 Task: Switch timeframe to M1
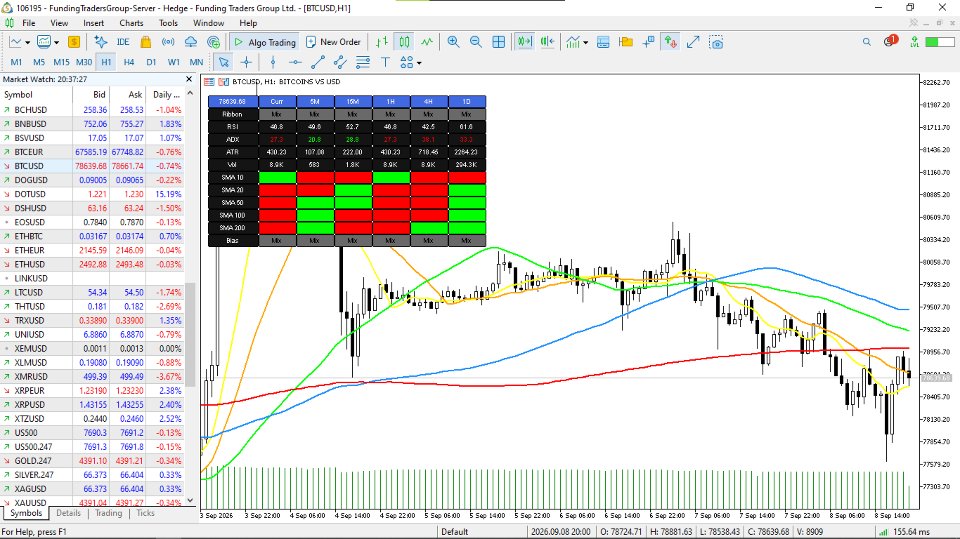[x=17, y=62]
